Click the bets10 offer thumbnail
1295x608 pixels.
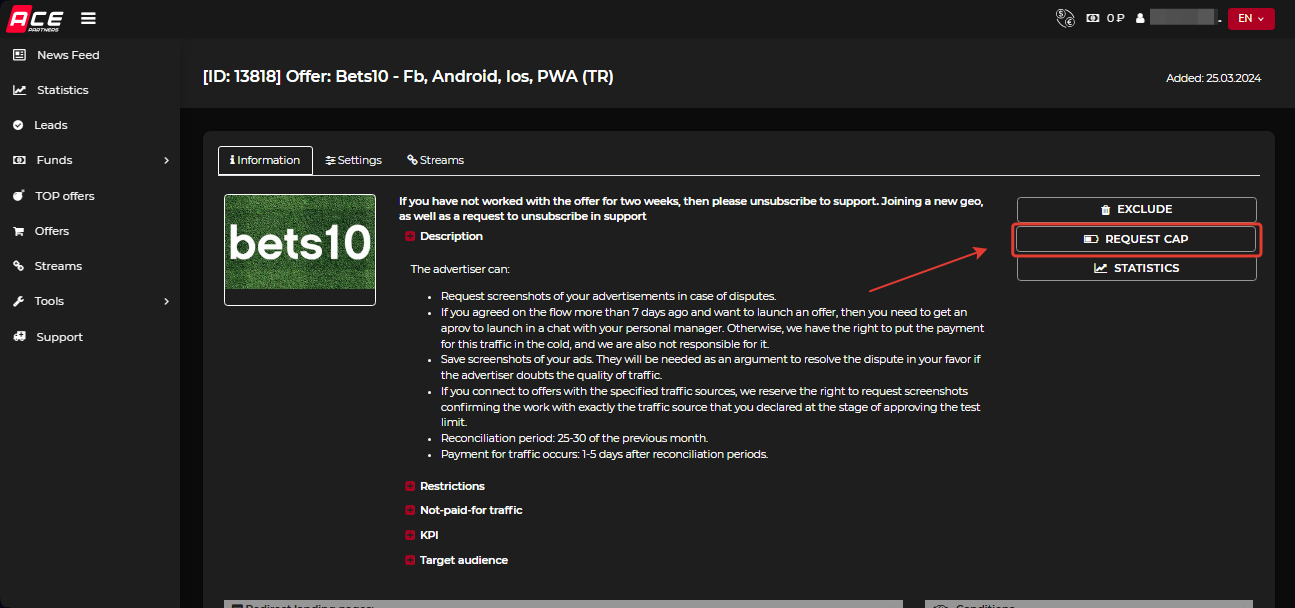tap(300, 249)
